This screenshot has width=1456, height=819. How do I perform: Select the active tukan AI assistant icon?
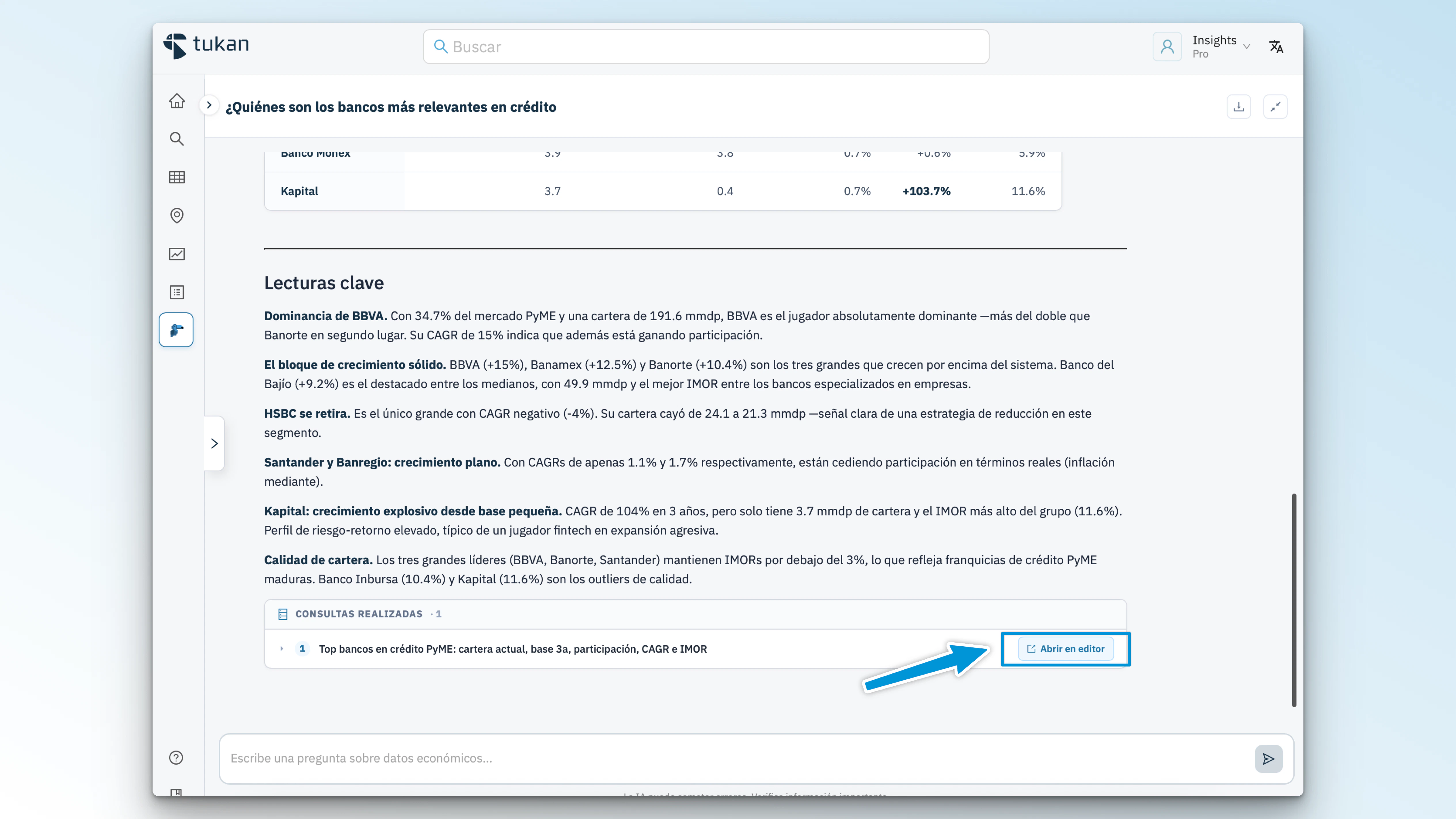[x=176, y=329]
